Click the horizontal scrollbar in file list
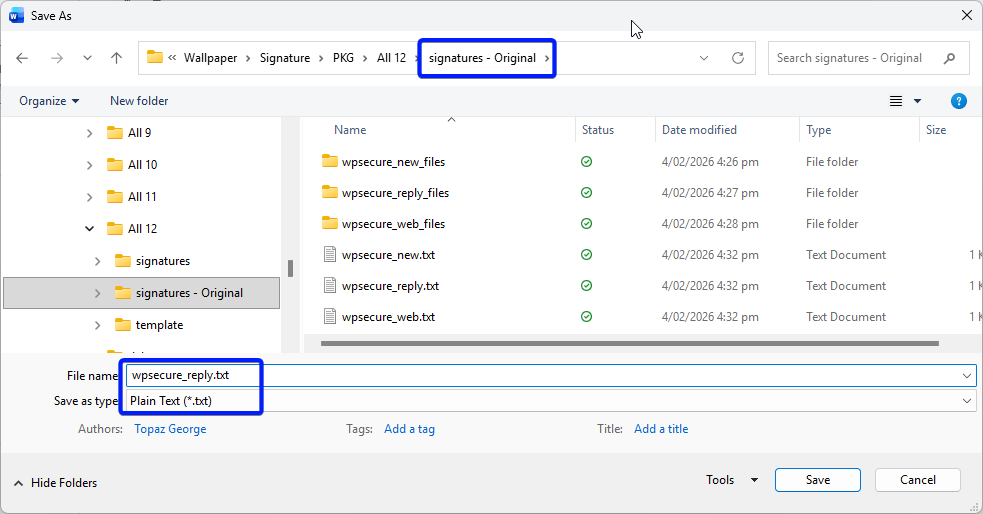This screenshot has height=514, width=983. [620, 344]
